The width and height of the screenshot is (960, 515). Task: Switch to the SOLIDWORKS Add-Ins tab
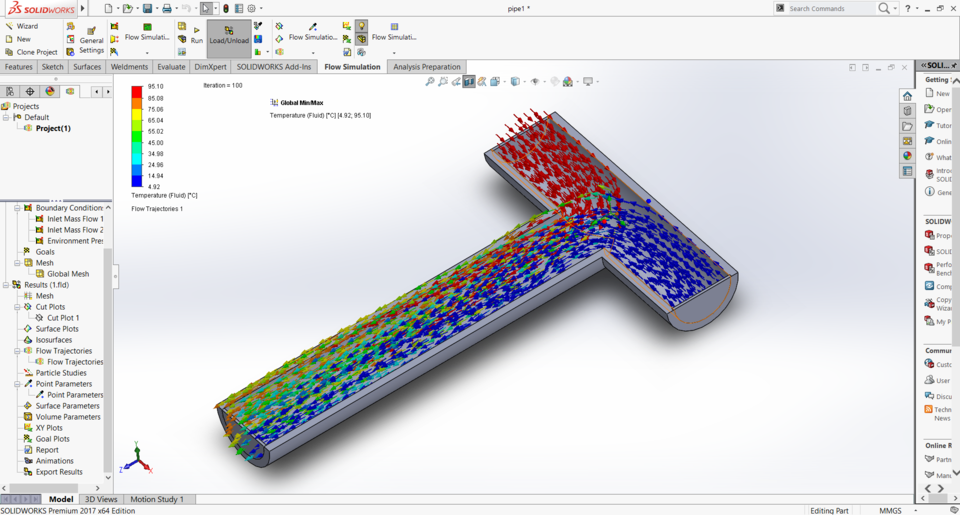coord(274,67)
